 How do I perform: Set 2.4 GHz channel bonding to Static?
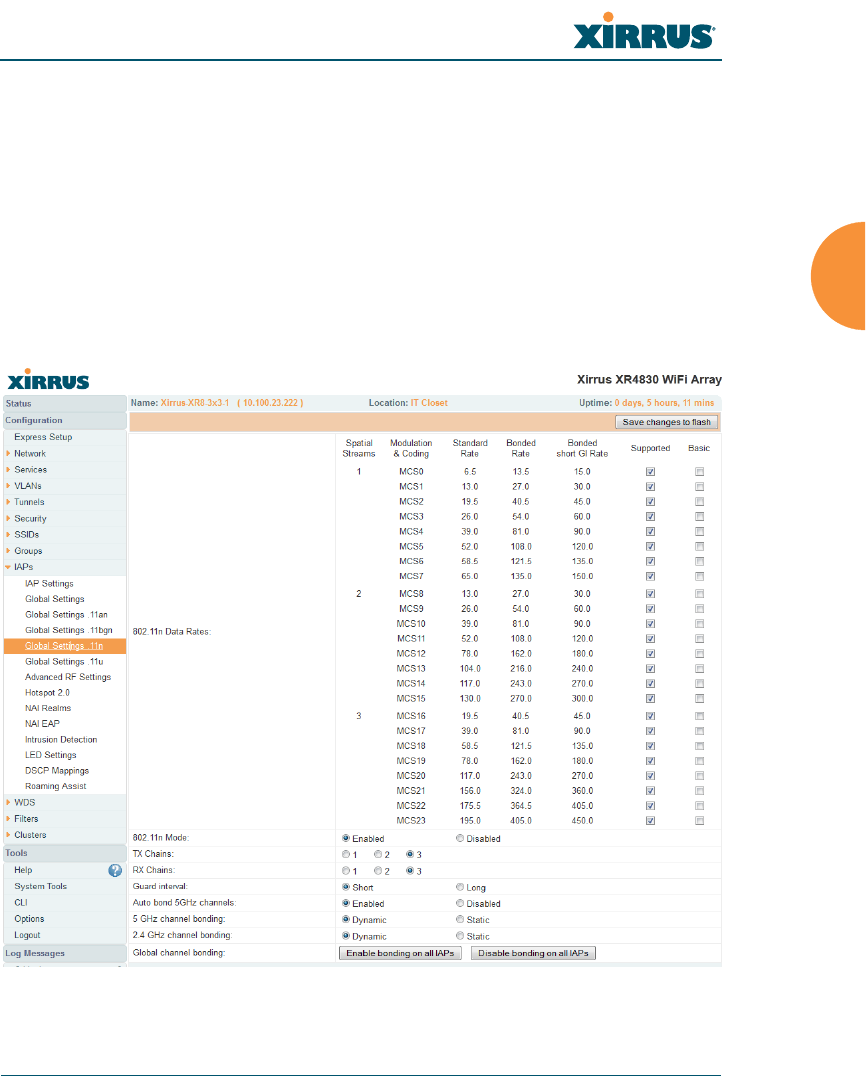460,935
